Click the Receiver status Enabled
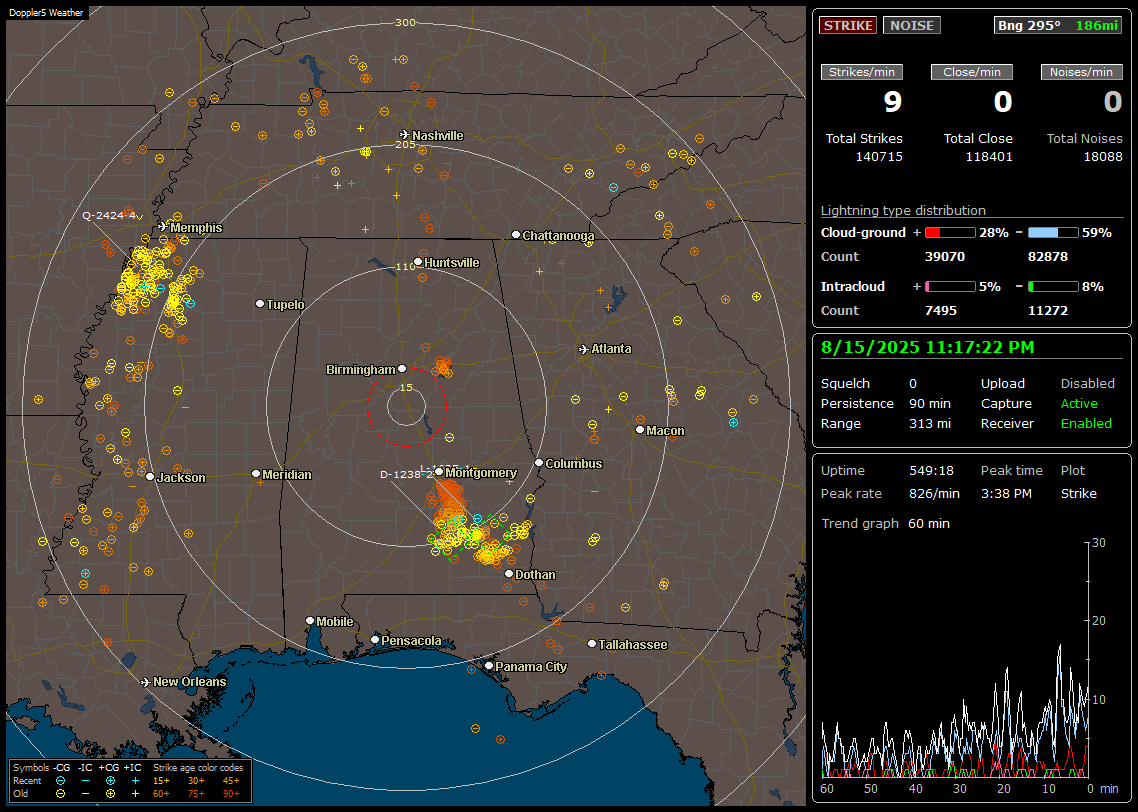This screenshot has height=812, width=1138. point(1086,424)
